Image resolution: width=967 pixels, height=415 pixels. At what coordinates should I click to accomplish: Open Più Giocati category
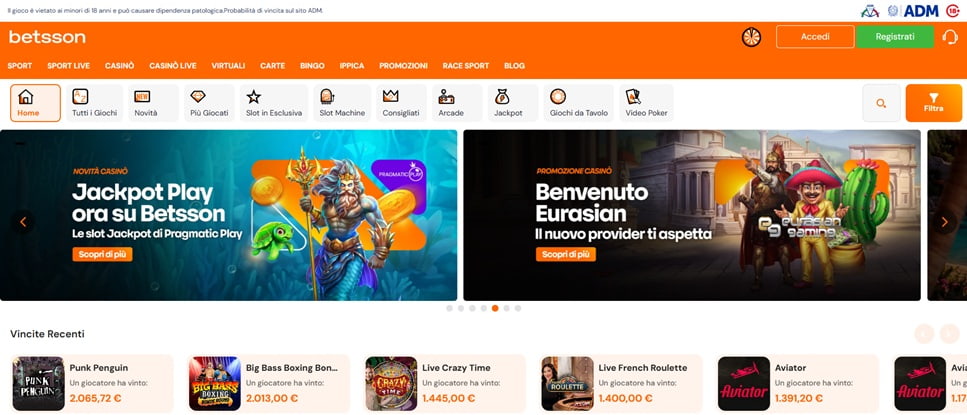(209, 103)
